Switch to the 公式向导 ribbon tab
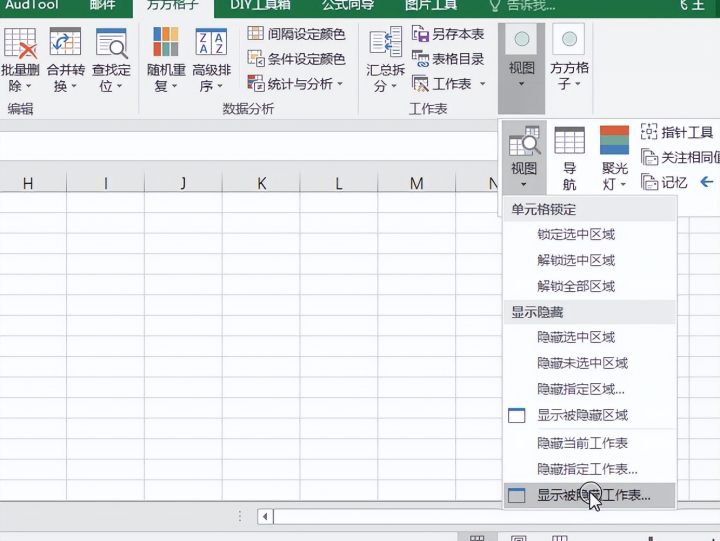The width and height of the screenshot is (720, 541). coord(348,6)
